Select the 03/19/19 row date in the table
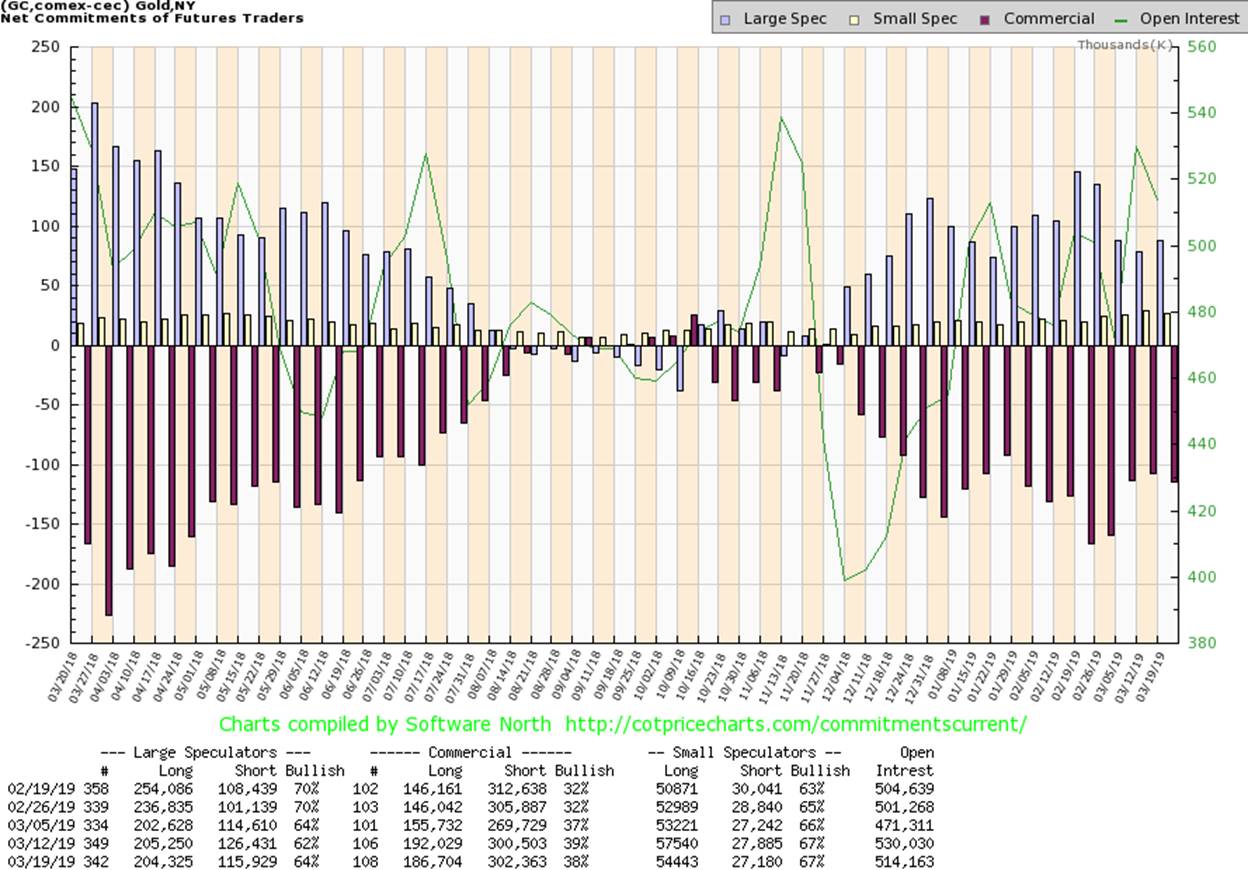 pyautogui.click(x=37, y=862)
